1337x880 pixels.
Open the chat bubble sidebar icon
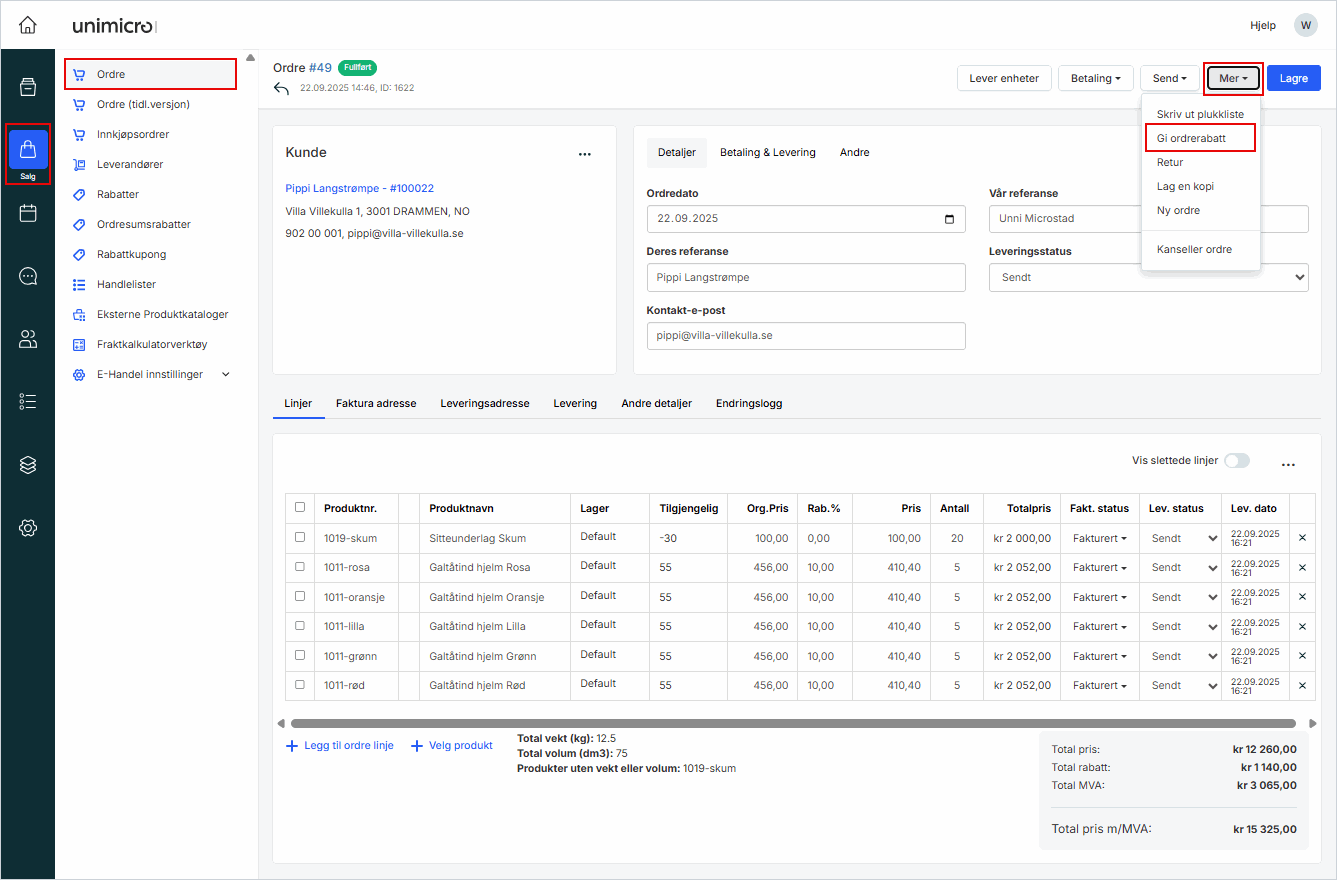[28, 276]
